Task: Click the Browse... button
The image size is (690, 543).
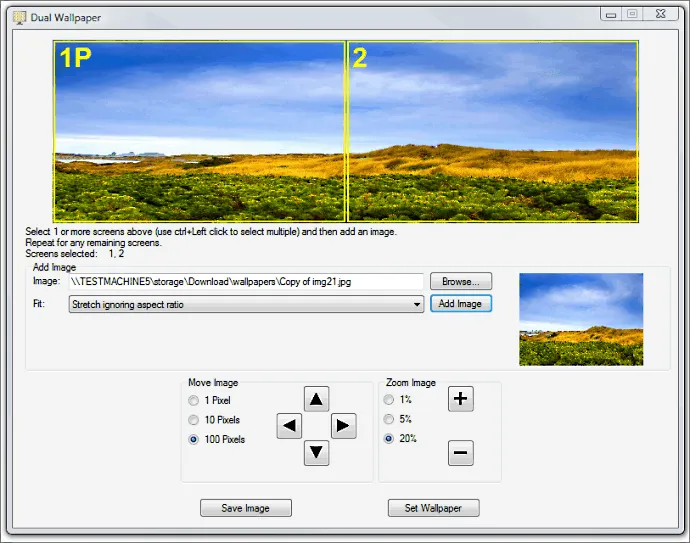Action: 461,281
